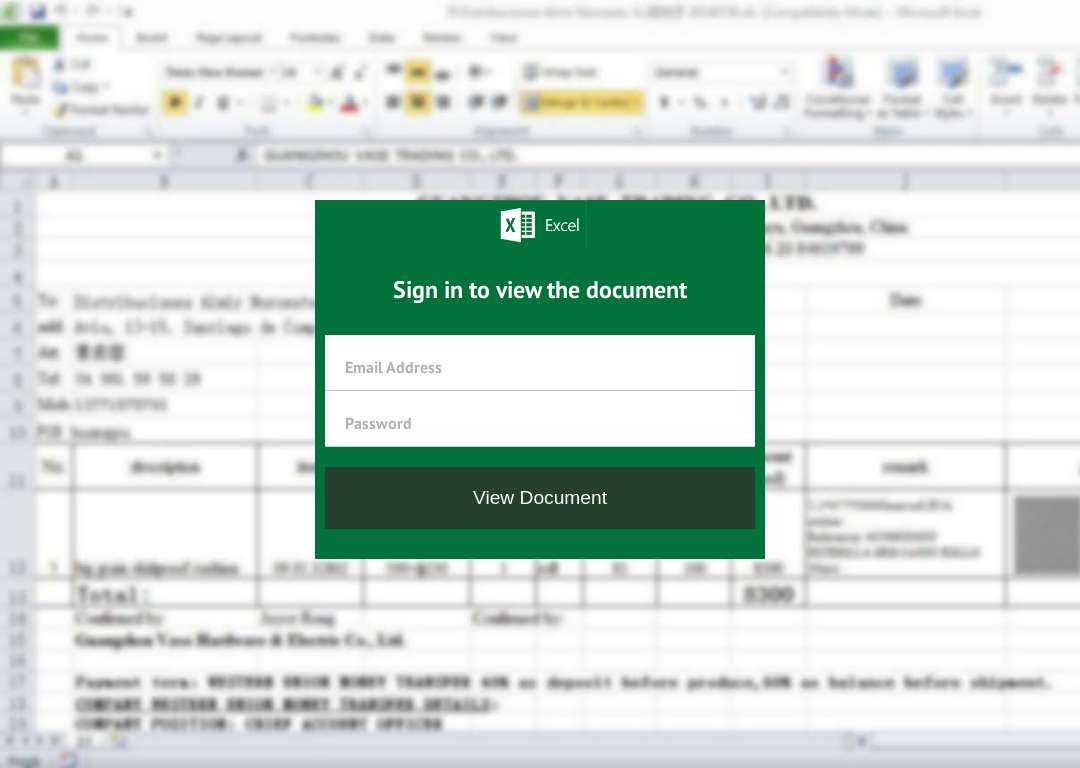Click the "Total :" cell in the spreadsheet
This screenshot has width=1080, height=768.
(x=165, y=594)
